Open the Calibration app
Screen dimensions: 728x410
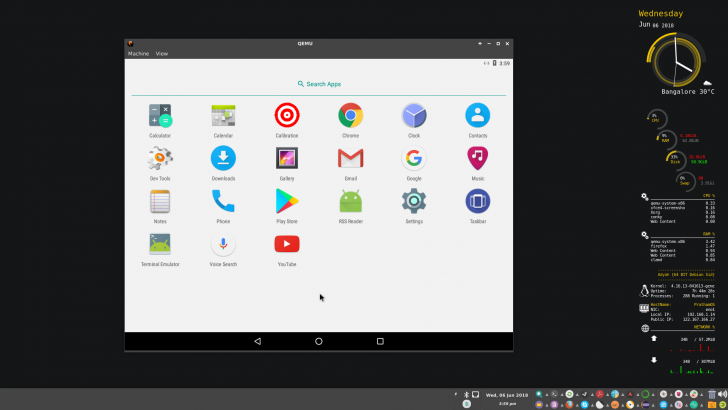click(x=287, y=115)
